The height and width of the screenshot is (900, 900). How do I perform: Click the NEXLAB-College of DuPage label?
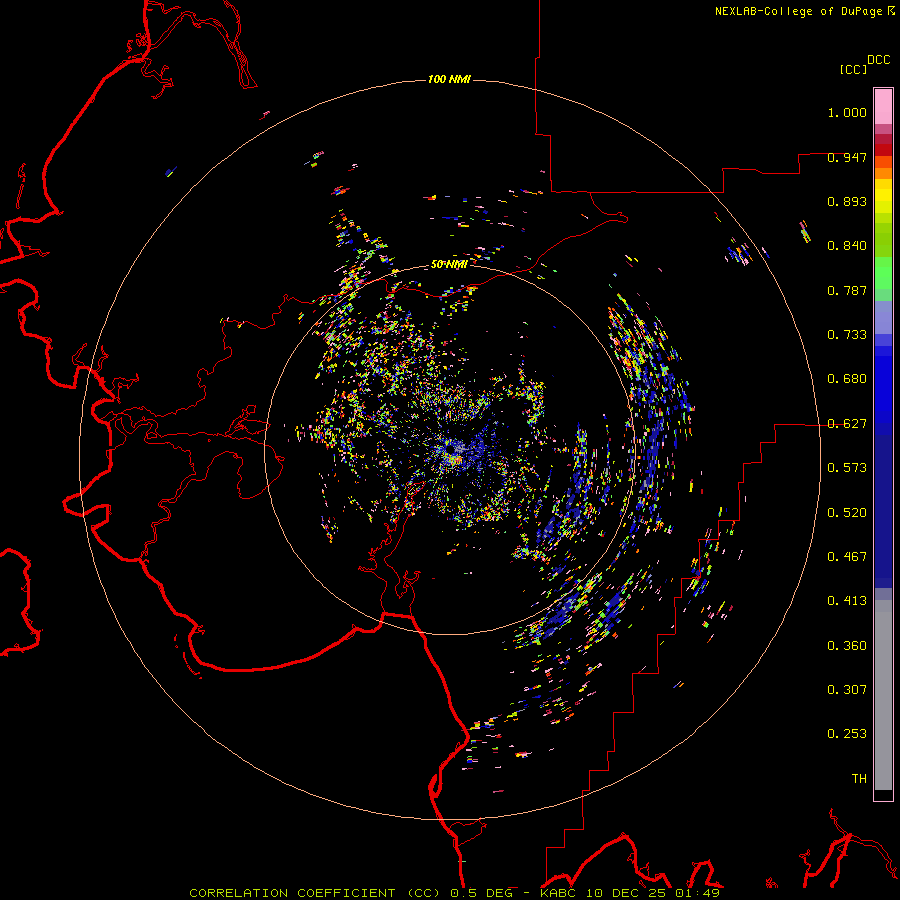804,11
